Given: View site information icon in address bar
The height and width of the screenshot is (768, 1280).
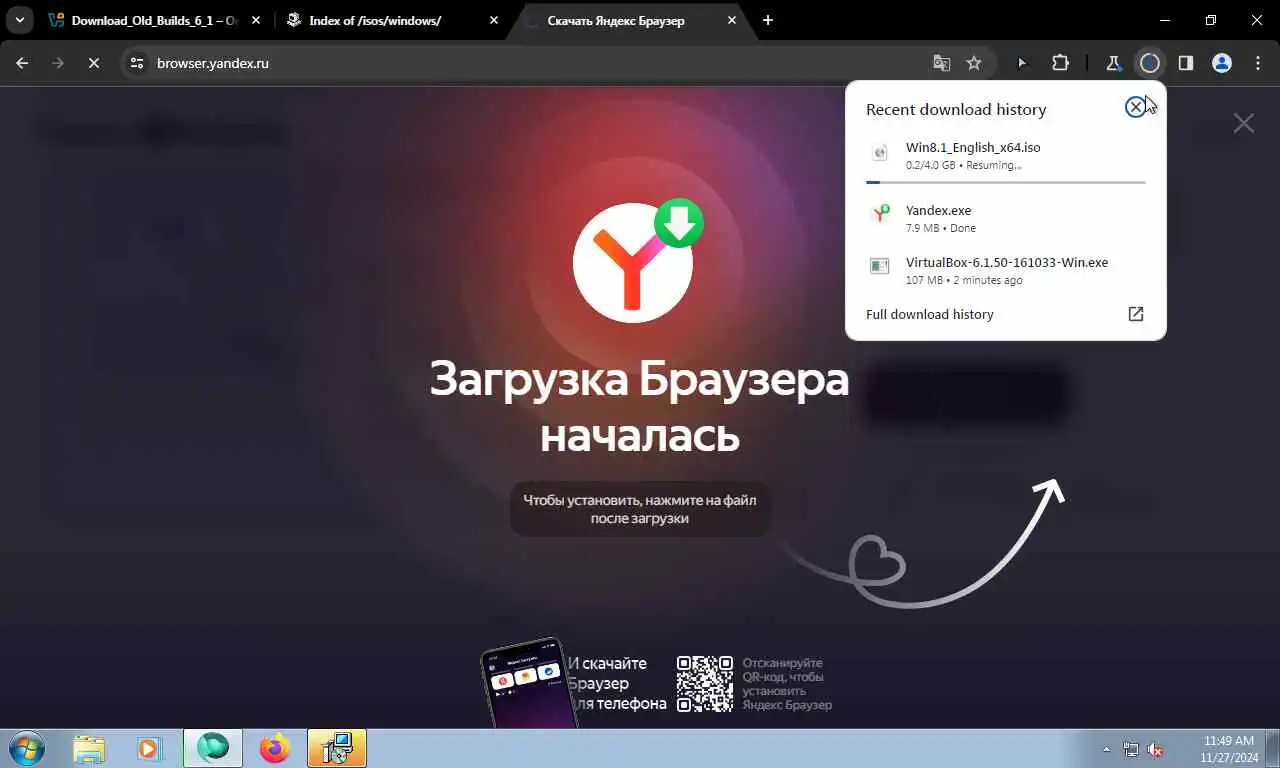Looking at the screenshot, I should [x=138, y=63].
